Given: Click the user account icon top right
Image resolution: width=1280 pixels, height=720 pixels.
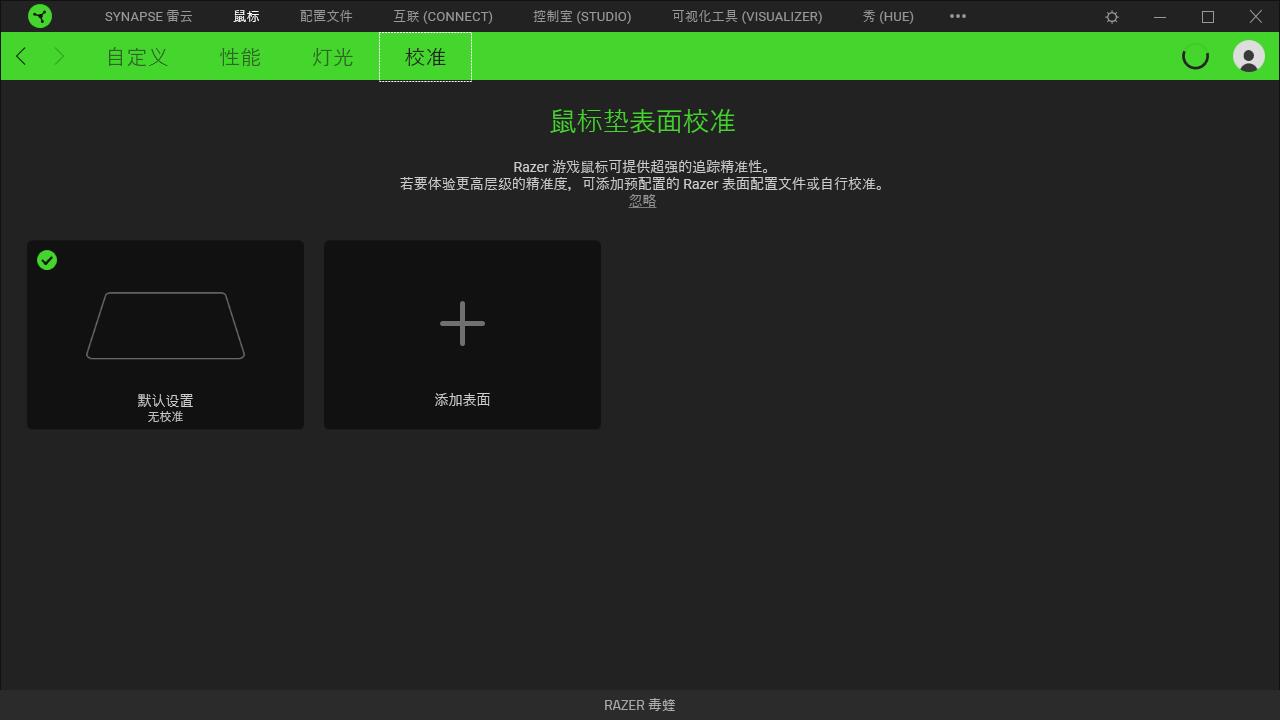Looking at the screenshot, I should 1248,56.
